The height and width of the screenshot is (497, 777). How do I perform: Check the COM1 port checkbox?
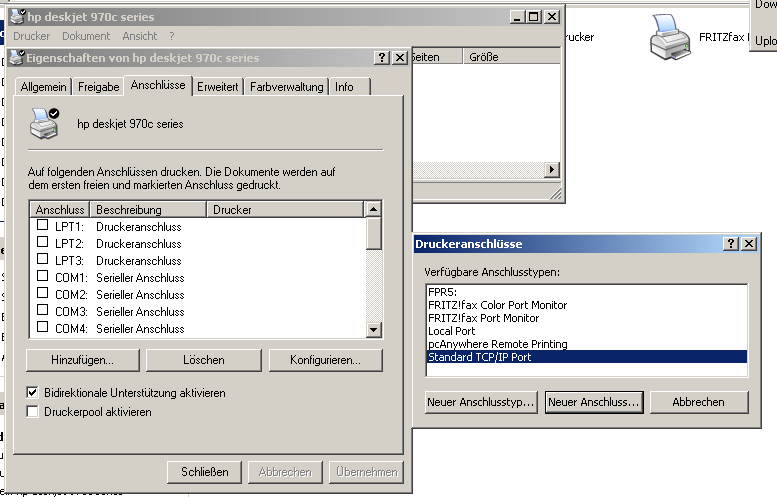(x=43, y=276)
